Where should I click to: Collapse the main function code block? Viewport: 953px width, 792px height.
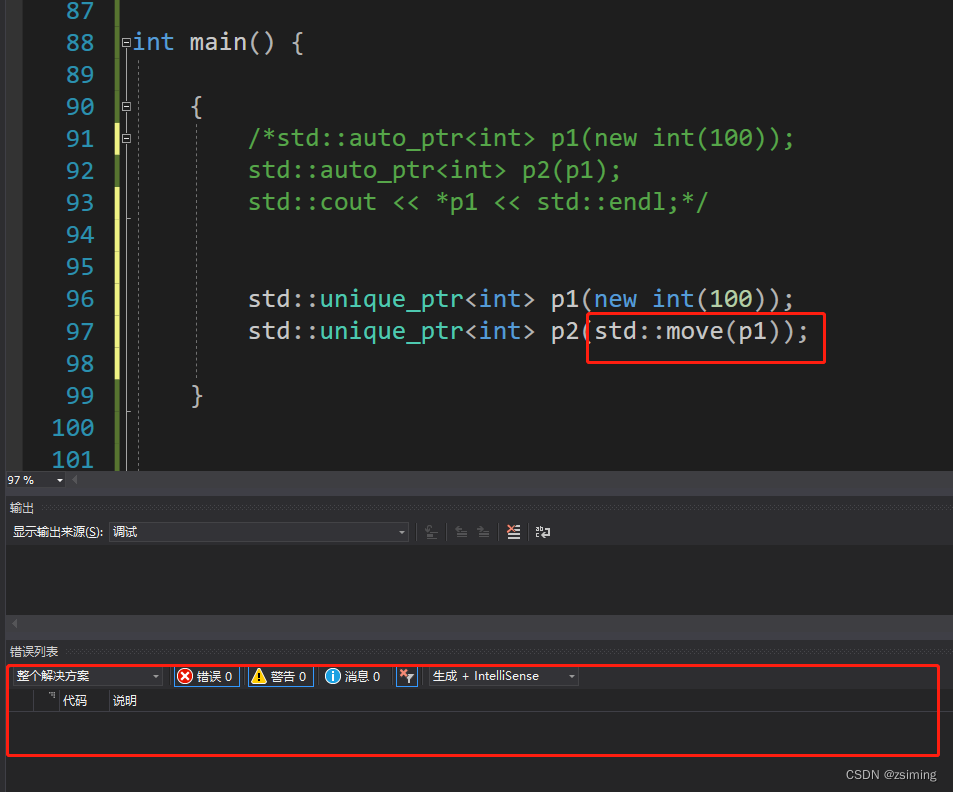point(126,43)
